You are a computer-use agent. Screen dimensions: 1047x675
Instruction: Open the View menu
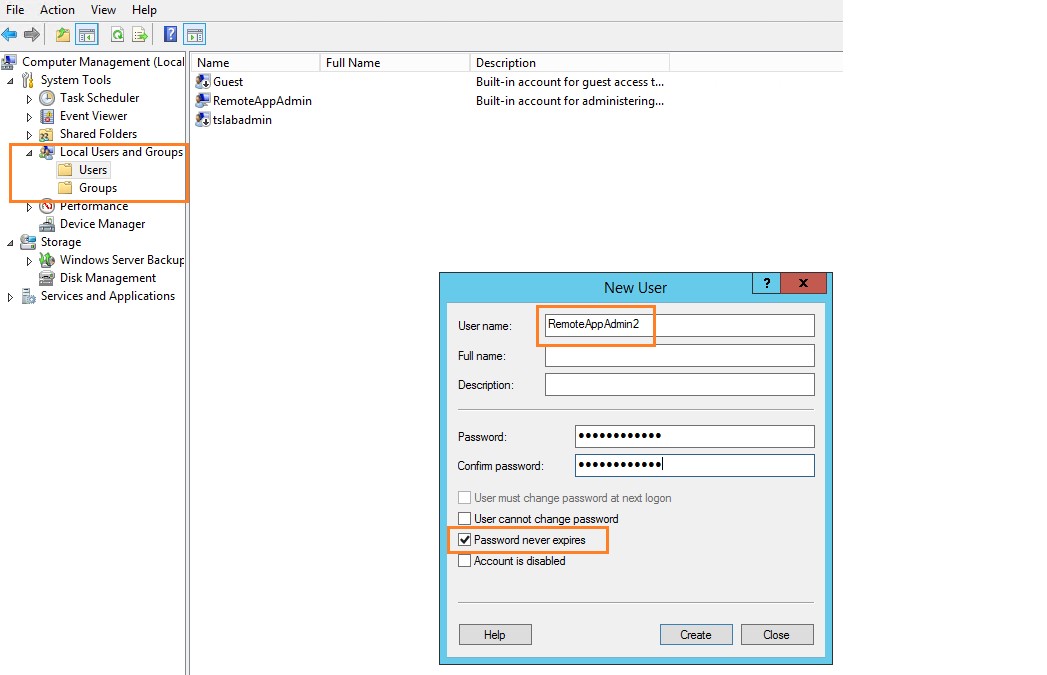(x=103, y=9)
